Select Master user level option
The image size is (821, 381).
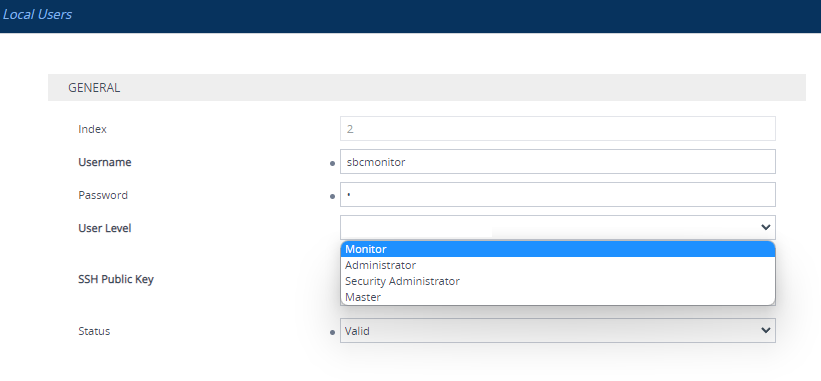[558, 297]
